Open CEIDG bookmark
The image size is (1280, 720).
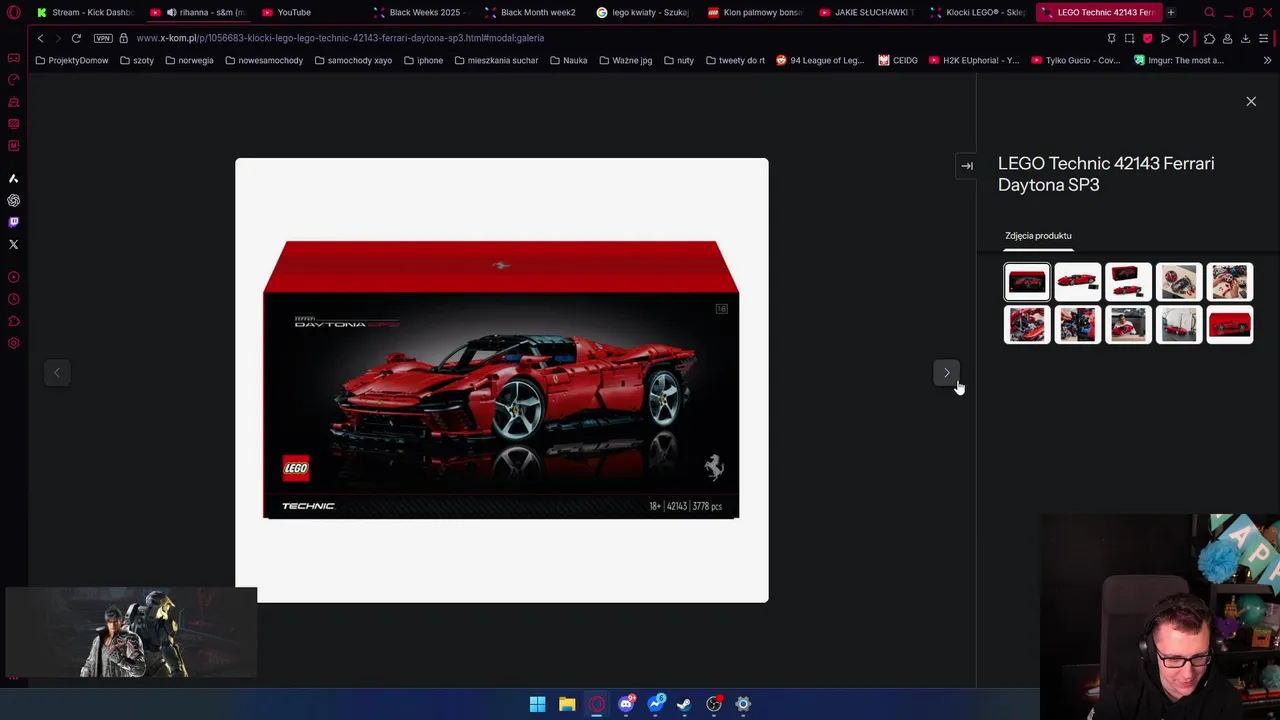898,60
